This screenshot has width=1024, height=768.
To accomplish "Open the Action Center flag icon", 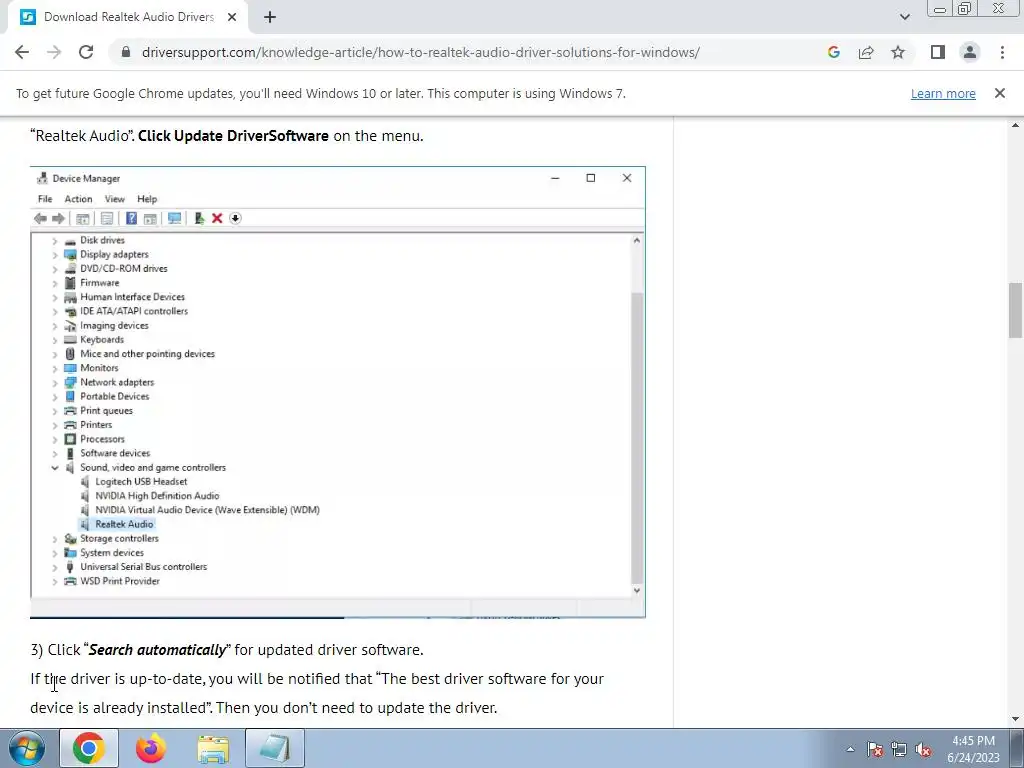I will (x=875, y=750).
